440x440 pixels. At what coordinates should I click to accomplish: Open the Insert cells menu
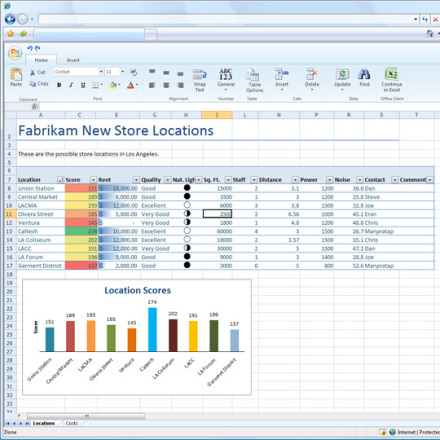282,80
